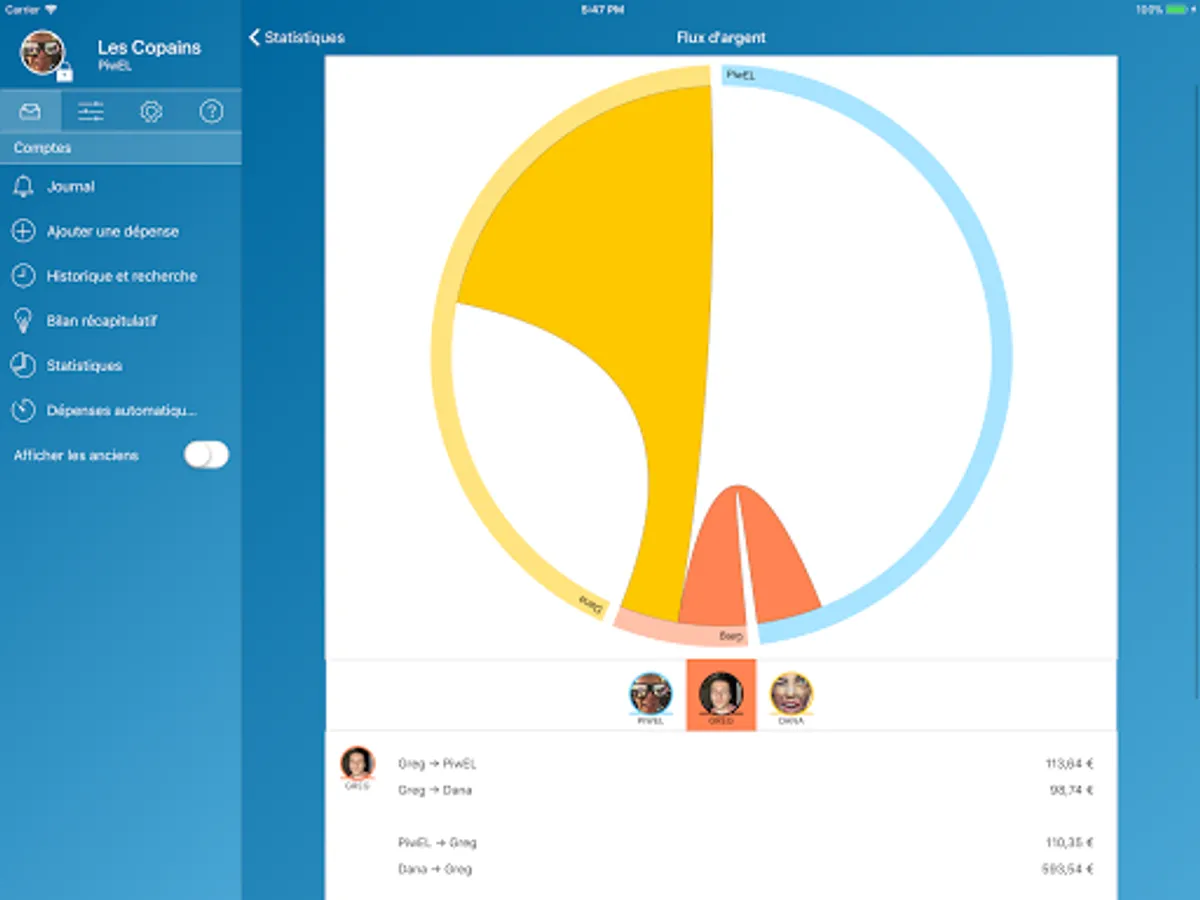Image resolution: width=1200 pixels, height=900 pixels.
Task: Open Historique et recherche
Action: tap(120, 276)
